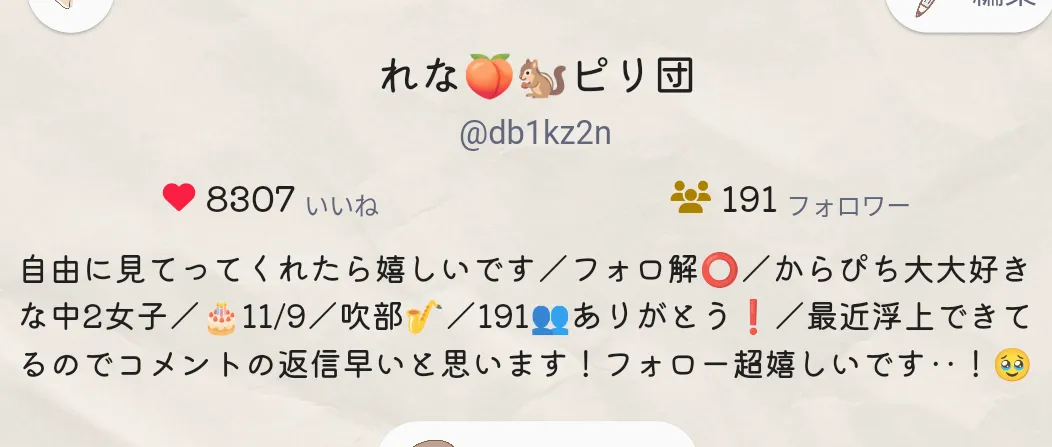The image size is (1052, 447).
Task: Open the round button in top-left corner
Action: (70, 8)
